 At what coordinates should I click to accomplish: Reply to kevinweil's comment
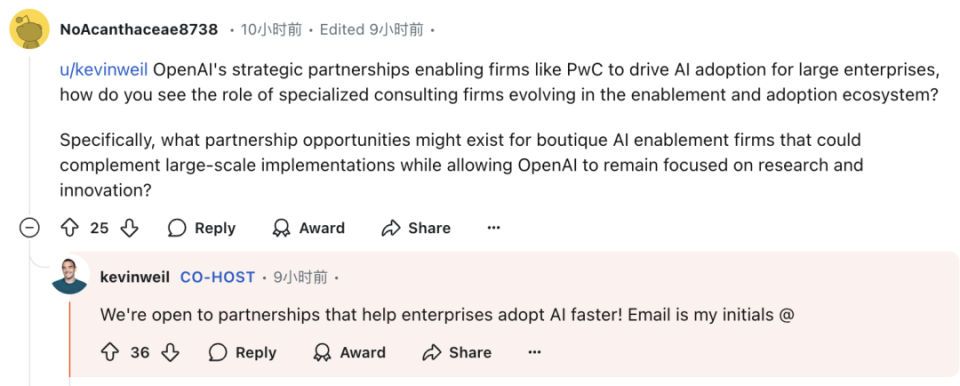tap(242, 352)
